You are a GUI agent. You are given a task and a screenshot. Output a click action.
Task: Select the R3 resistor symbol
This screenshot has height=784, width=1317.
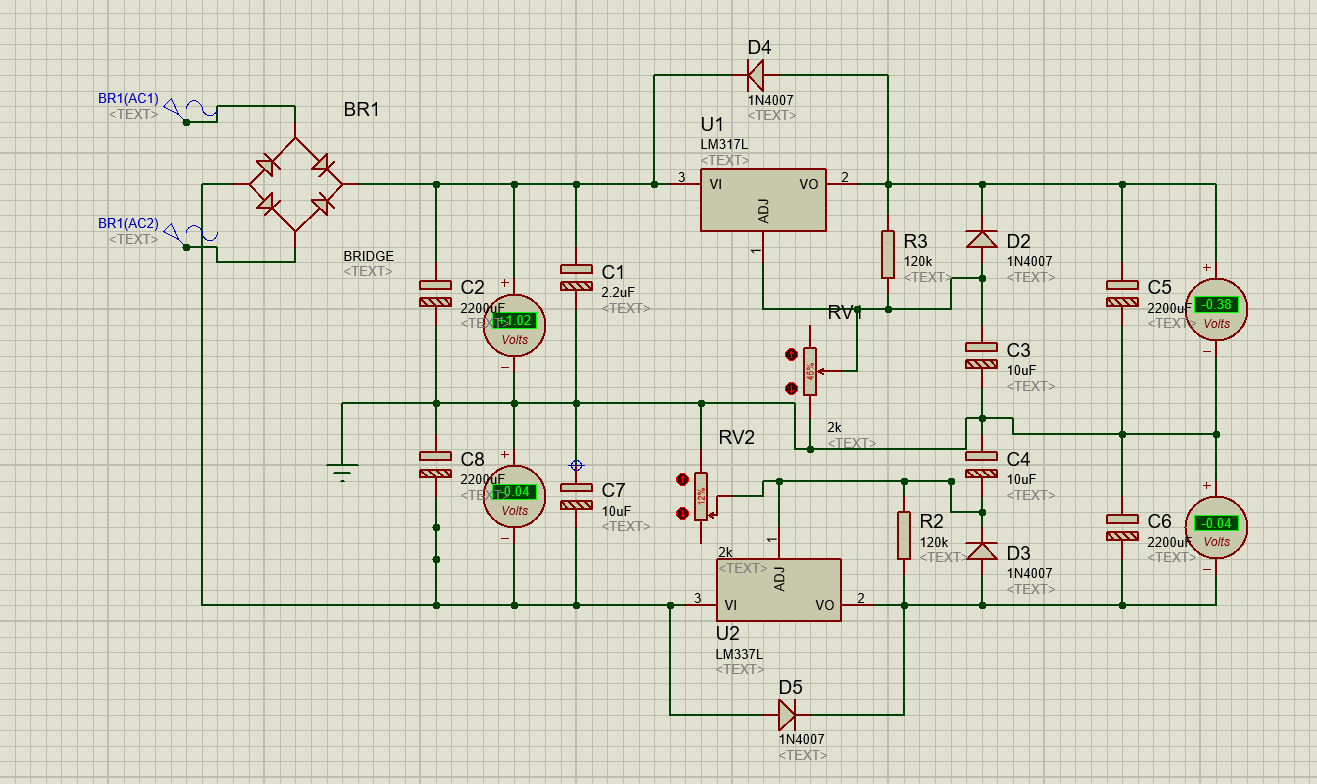pos(887,254)
